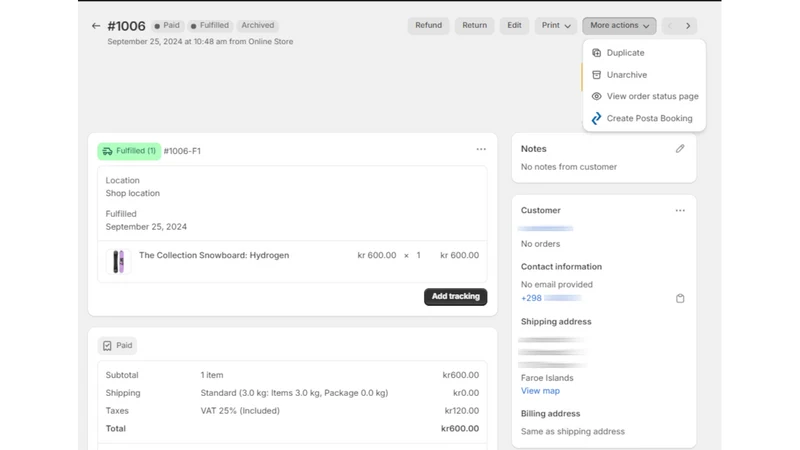The width and height of the screenshot is (800, 450).
Task: Click the eye icon for order status
Action: point(596,96)
